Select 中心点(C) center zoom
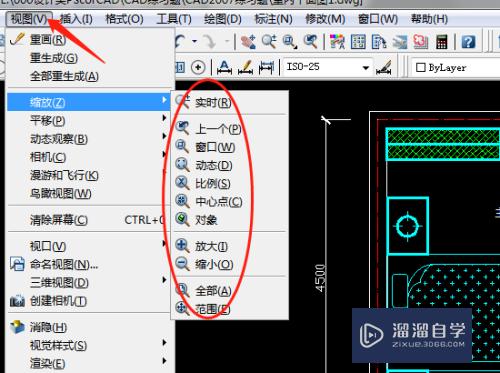Image resolution: width=500 pixels, height=373 pixels. (230, 202)
